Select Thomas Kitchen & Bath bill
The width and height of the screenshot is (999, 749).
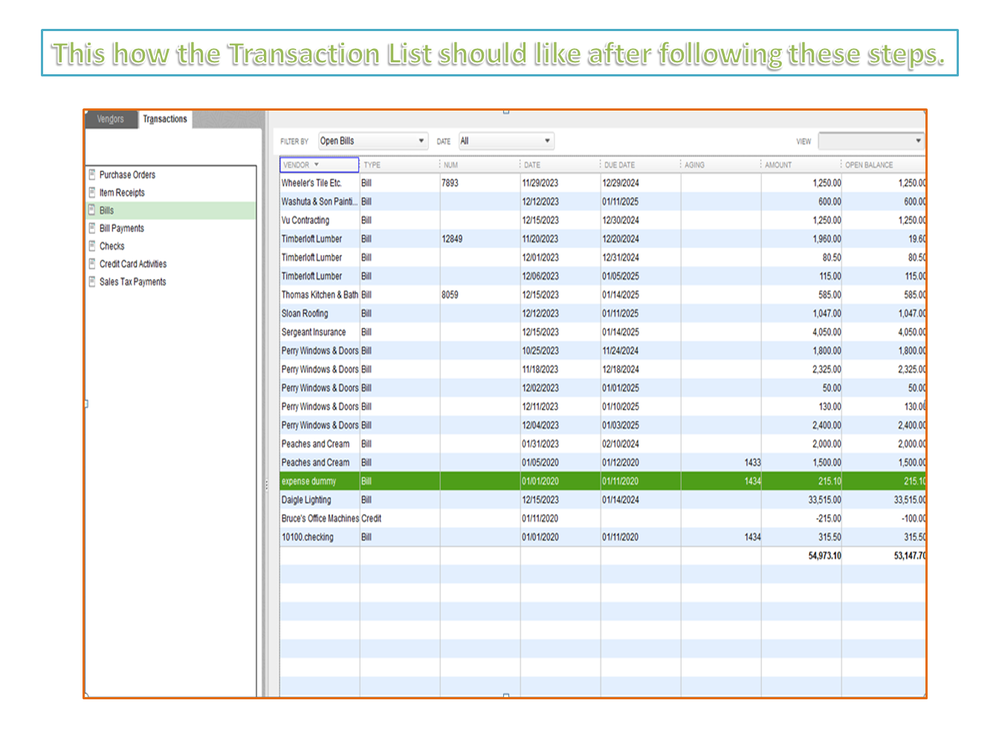point(603,295)
